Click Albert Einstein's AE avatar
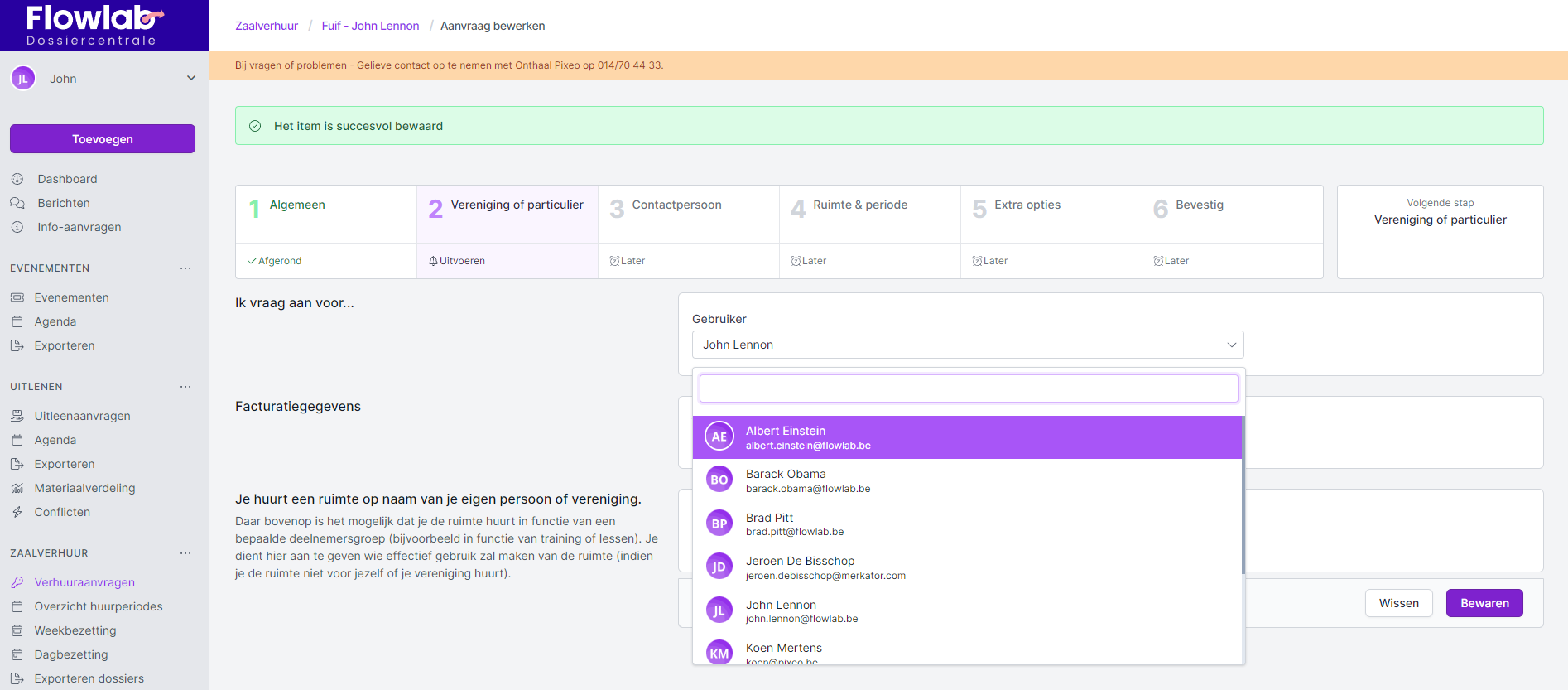 pos(719,437)
